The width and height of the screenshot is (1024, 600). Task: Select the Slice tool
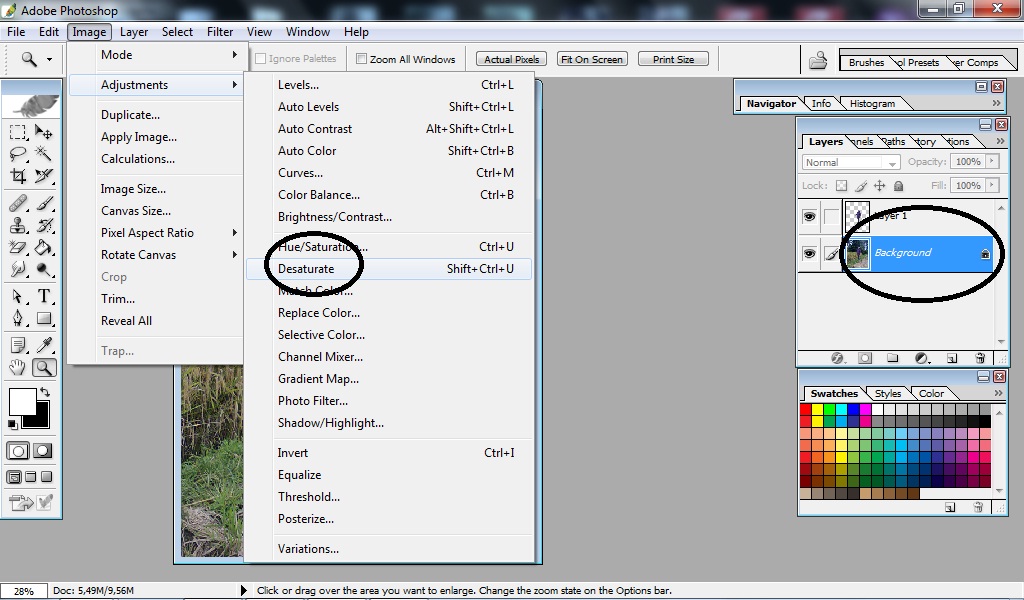[44, 176]
